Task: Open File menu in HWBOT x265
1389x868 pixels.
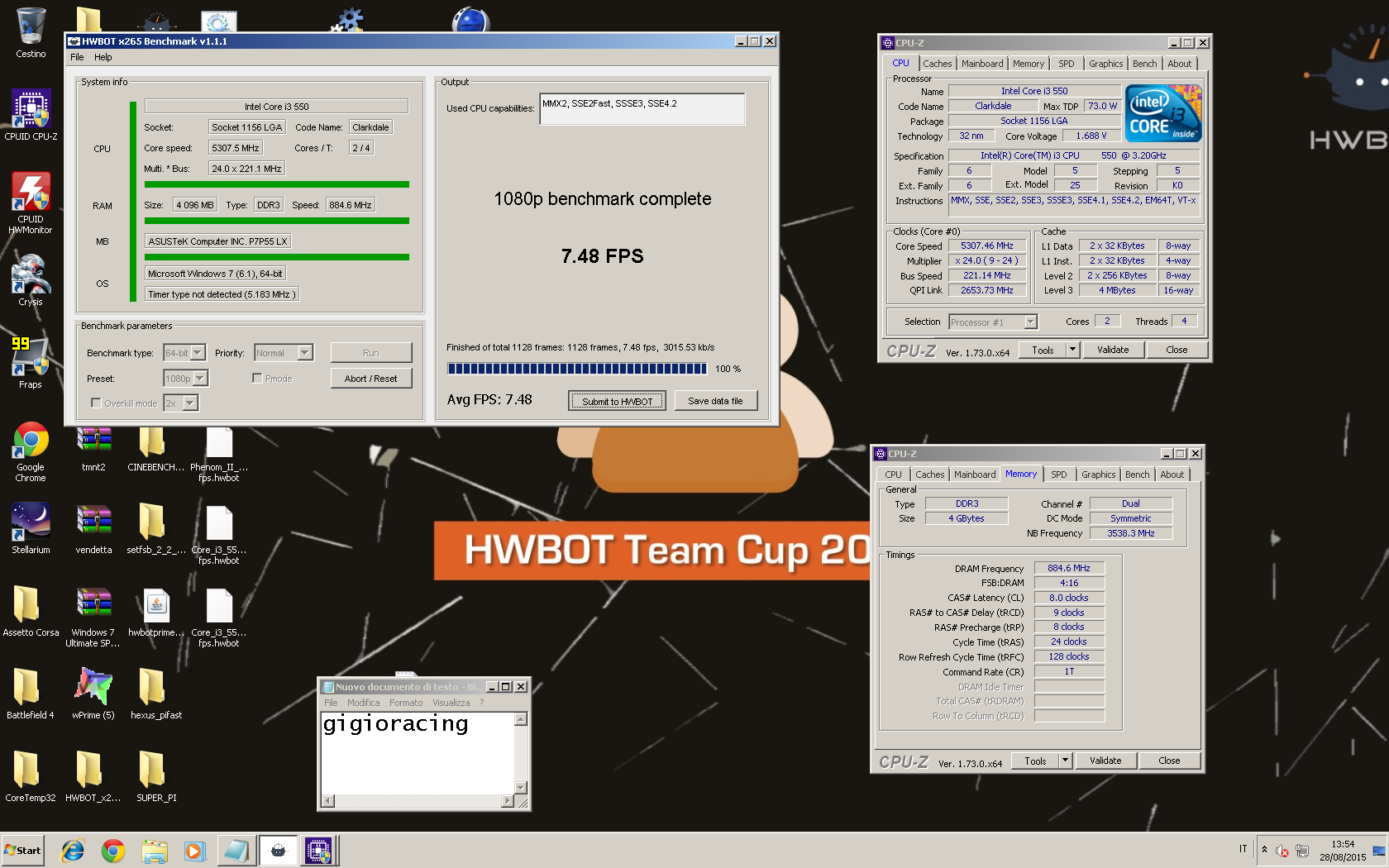Action: click(77, 57)
